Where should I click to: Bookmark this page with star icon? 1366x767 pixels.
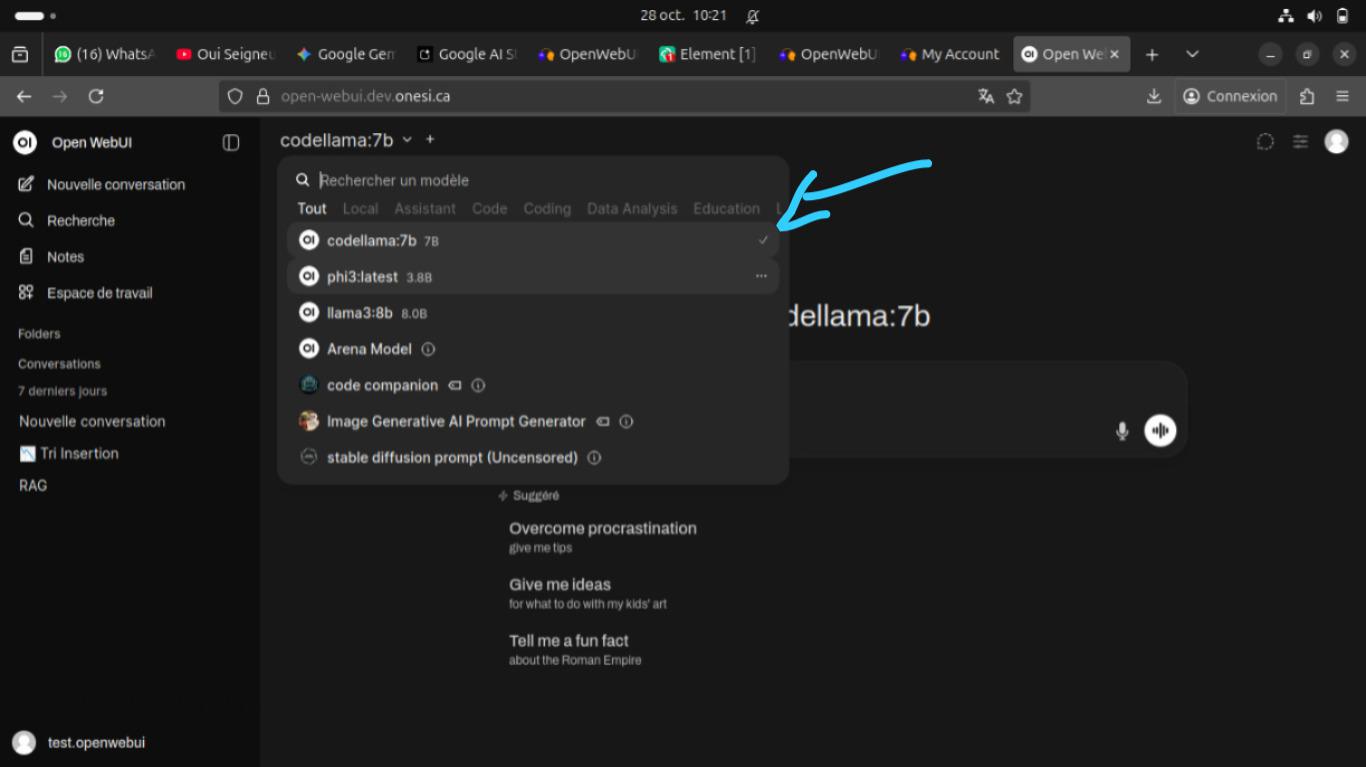click(1014, 96)
